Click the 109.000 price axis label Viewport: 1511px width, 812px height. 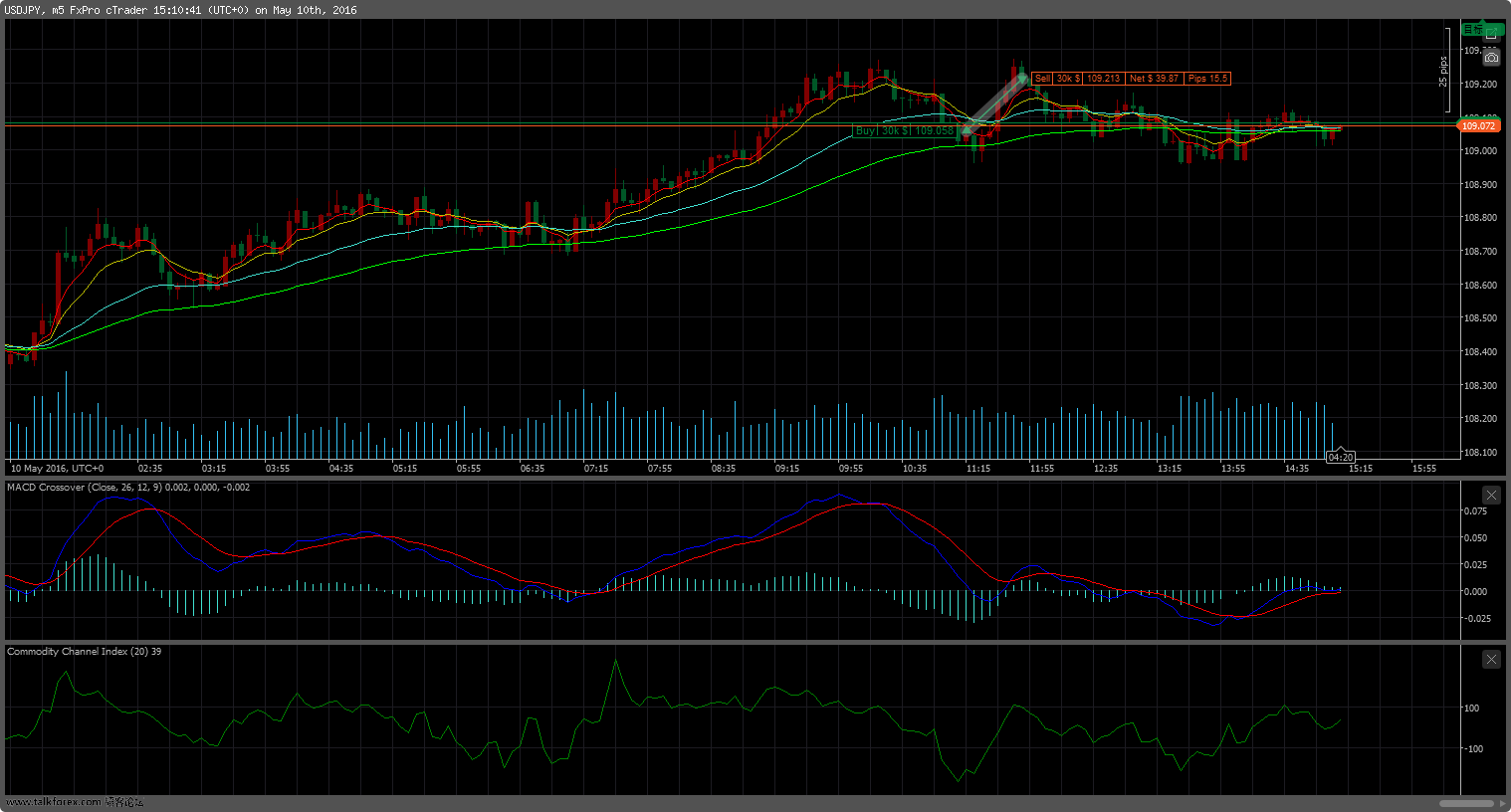[x=1479, y=151]
